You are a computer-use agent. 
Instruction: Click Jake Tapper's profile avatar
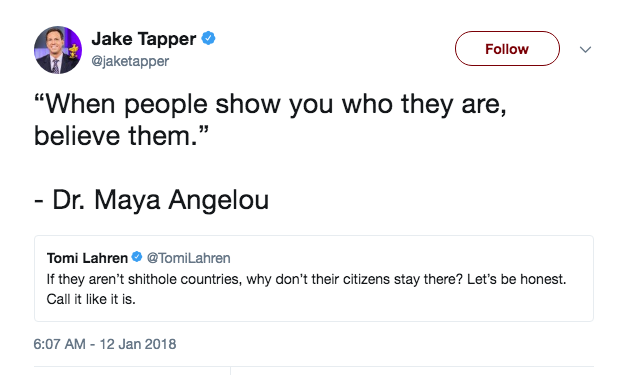[x=58, y=50]
